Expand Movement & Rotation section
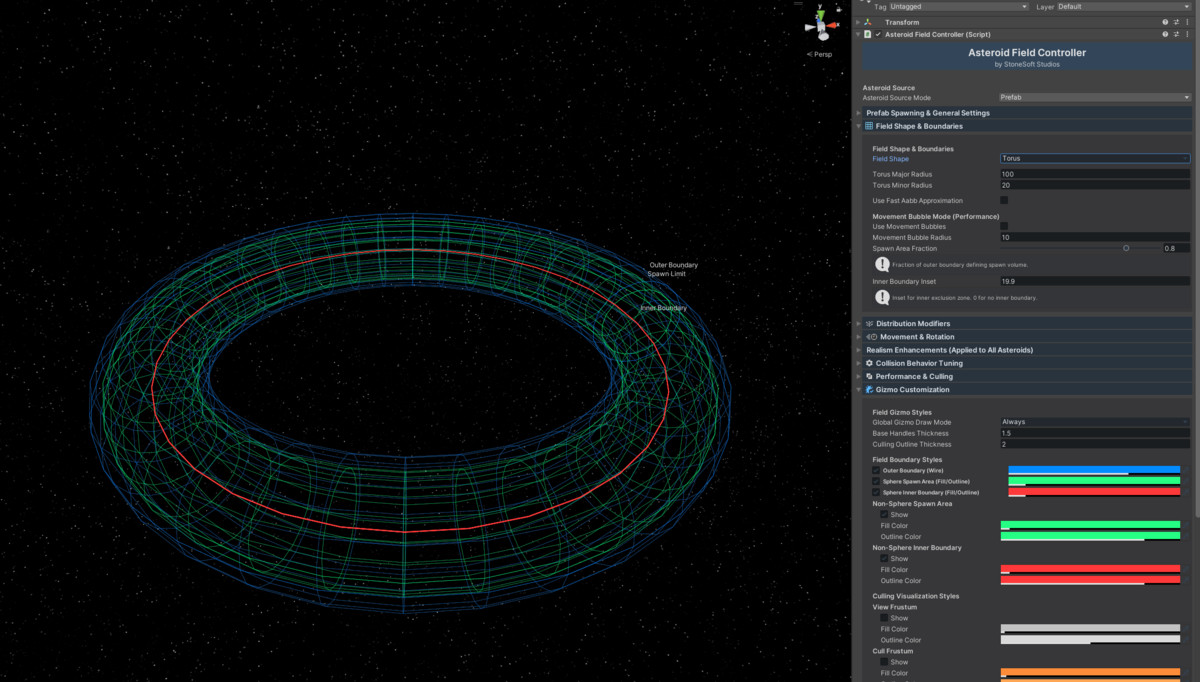The height and width of the screenshot is (682, 1200). (x=859, y=337)
